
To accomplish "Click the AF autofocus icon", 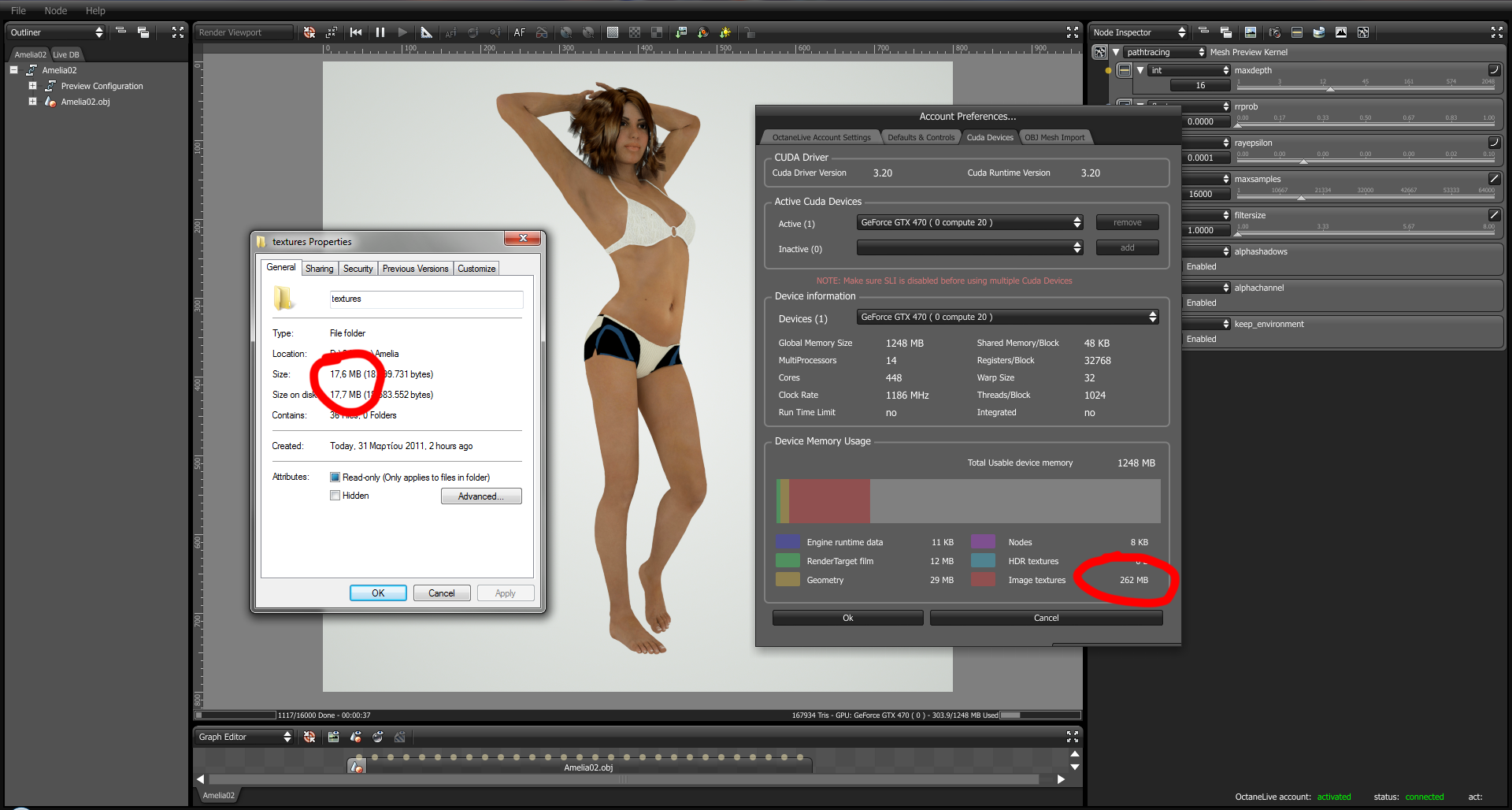I will coord(520,32).
